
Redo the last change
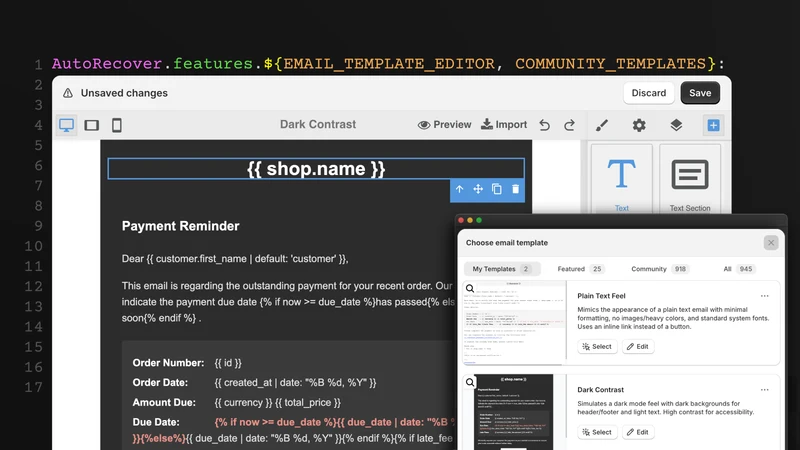coord(569,125)
